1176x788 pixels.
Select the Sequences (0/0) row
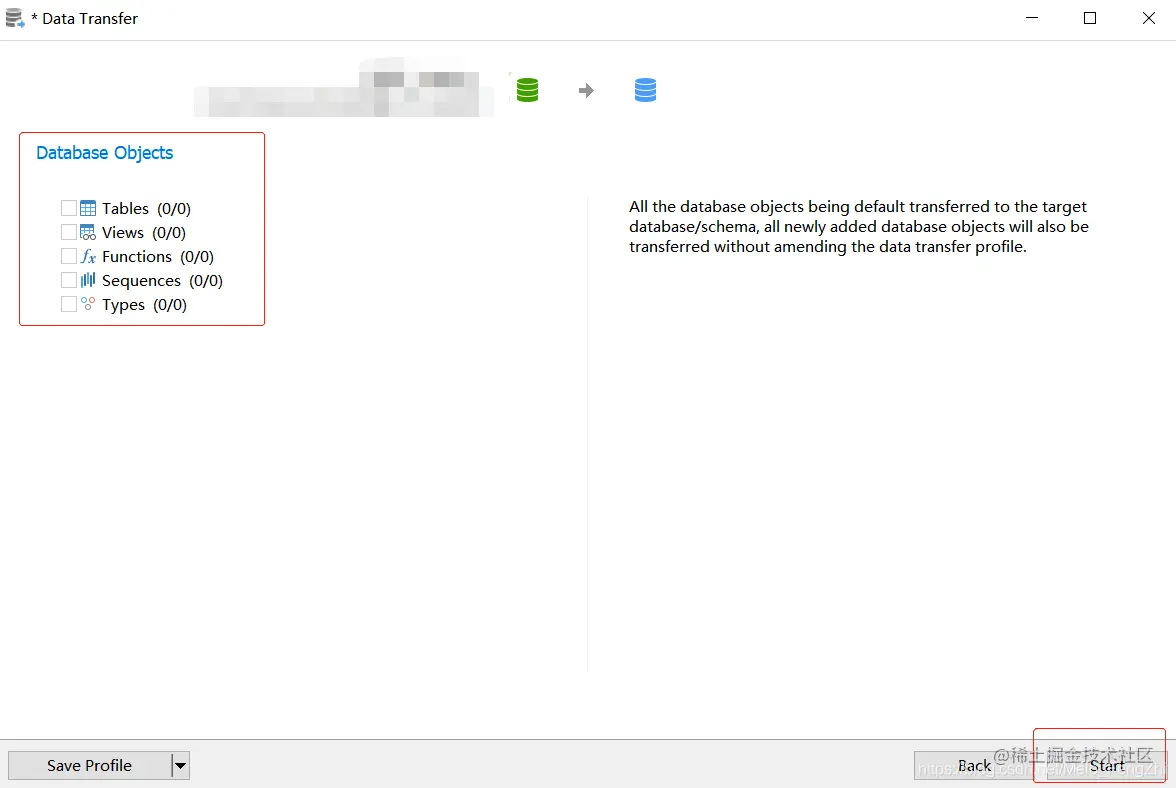tap(142, 280)
